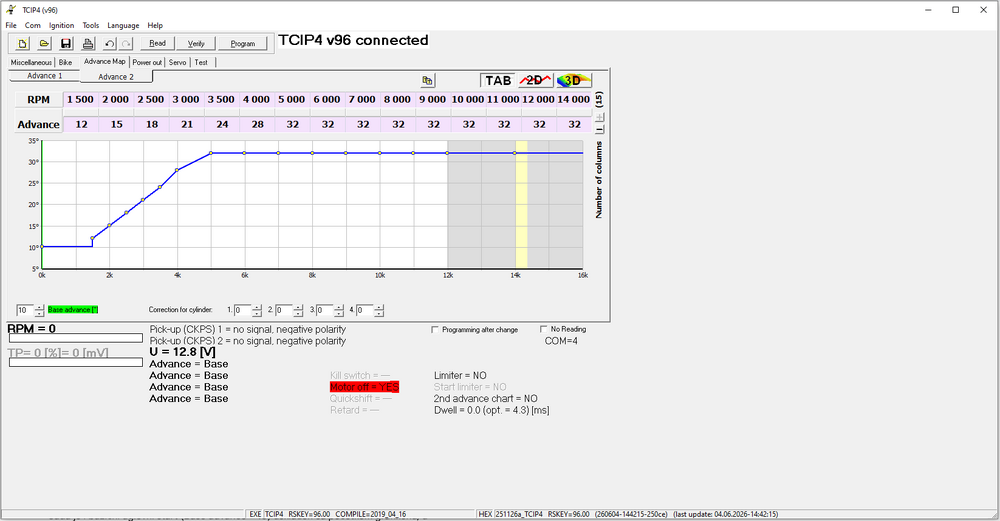
Task: Switch to the Power out tab
Action: point(147,62)
